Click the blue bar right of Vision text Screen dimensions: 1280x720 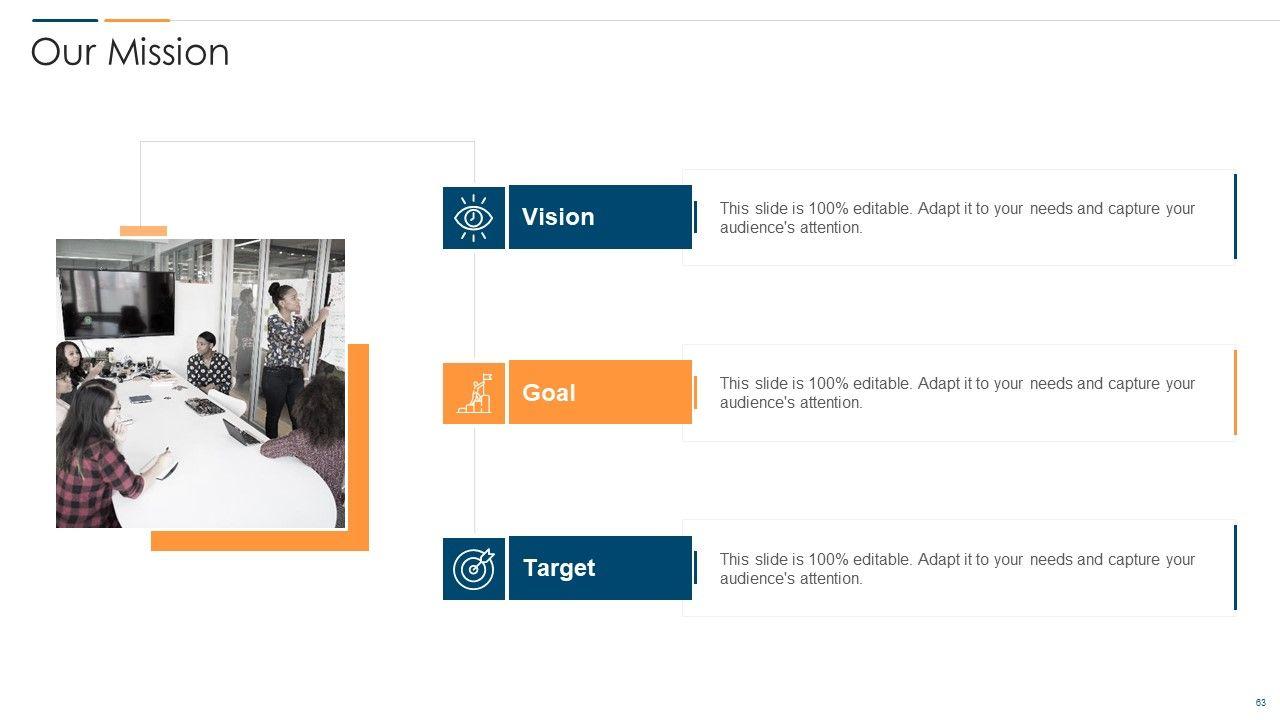pos(1235,216)
